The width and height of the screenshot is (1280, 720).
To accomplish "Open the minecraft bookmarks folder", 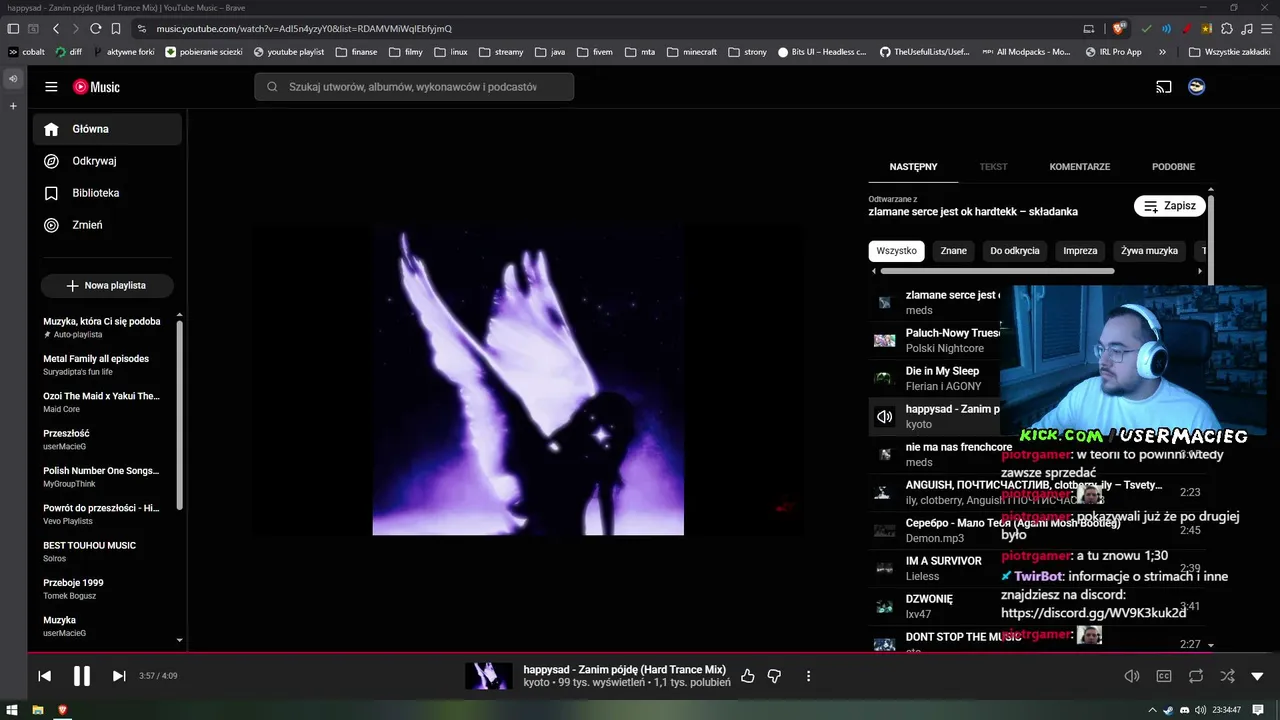I will (693, 52).
